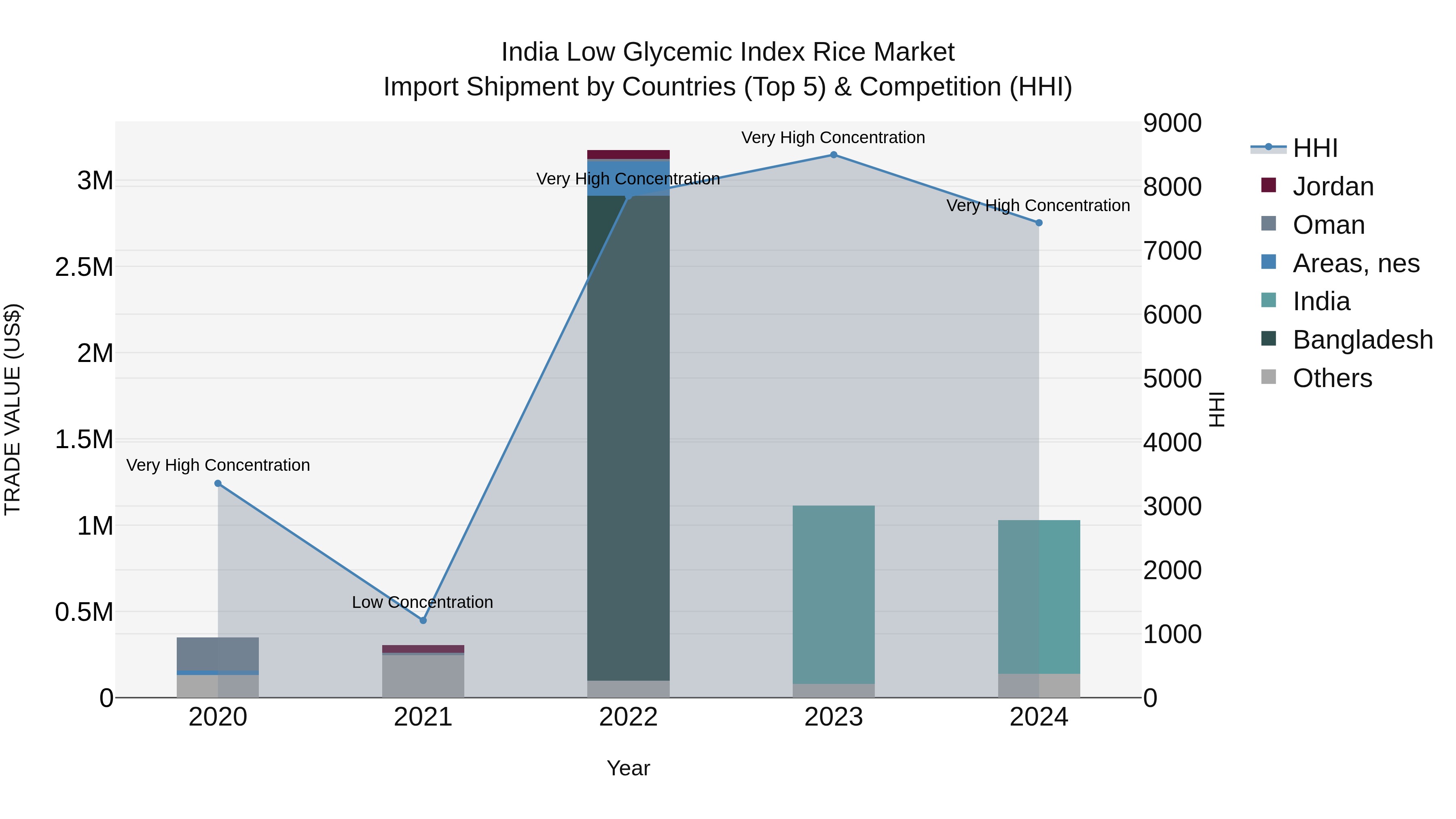Click the rotated 'HHI' right axis title
Image resolution: width=1456 pixels, height=819 pixels.
(x=1216, y=409)
